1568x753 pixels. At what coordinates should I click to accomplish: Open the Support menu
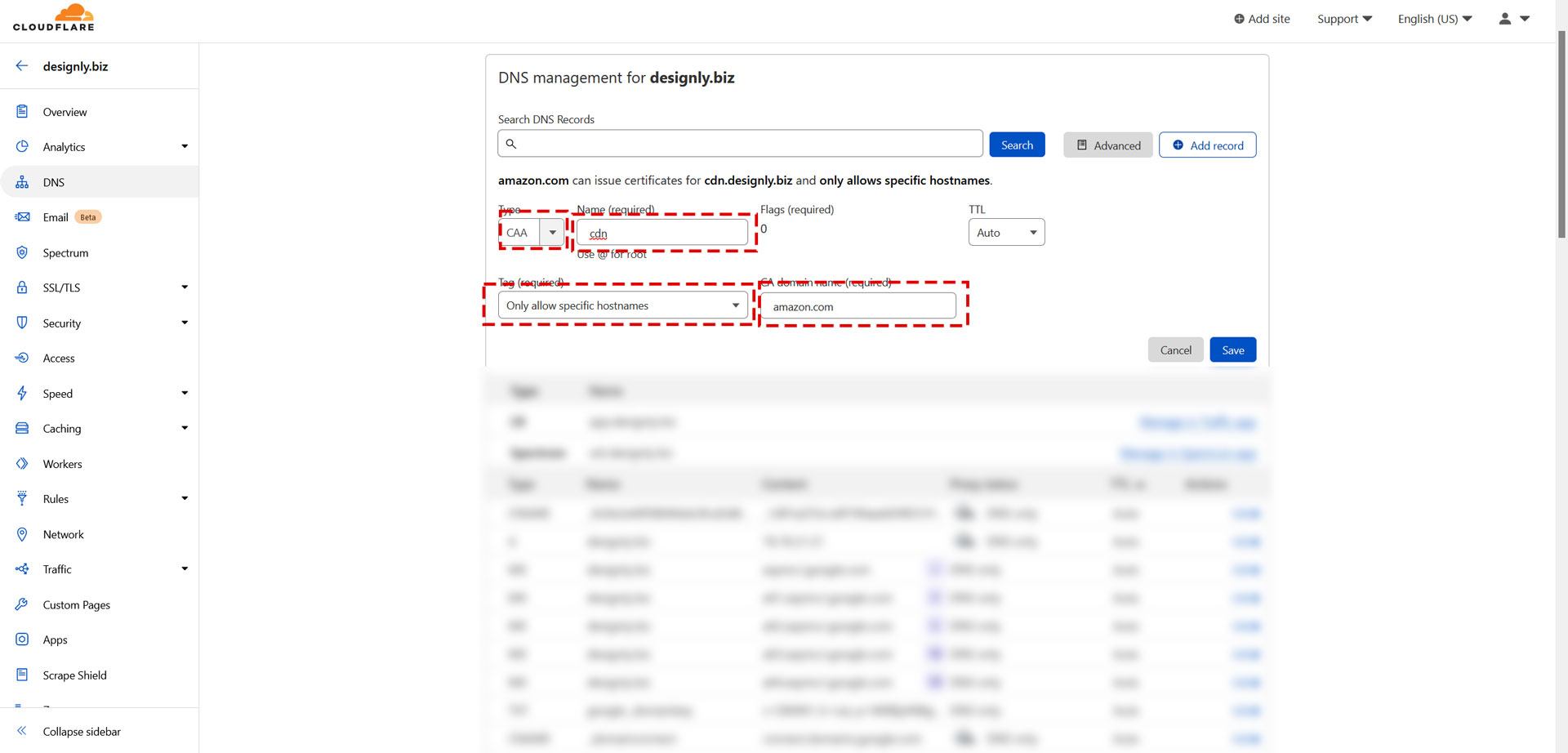coord(1344,19)
